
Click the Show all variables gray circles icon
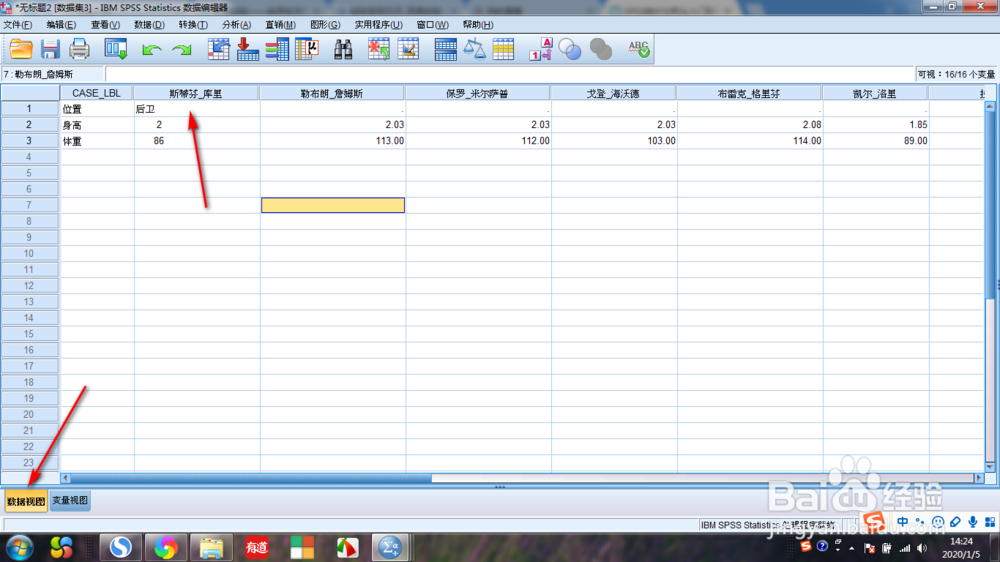point(600,49)
